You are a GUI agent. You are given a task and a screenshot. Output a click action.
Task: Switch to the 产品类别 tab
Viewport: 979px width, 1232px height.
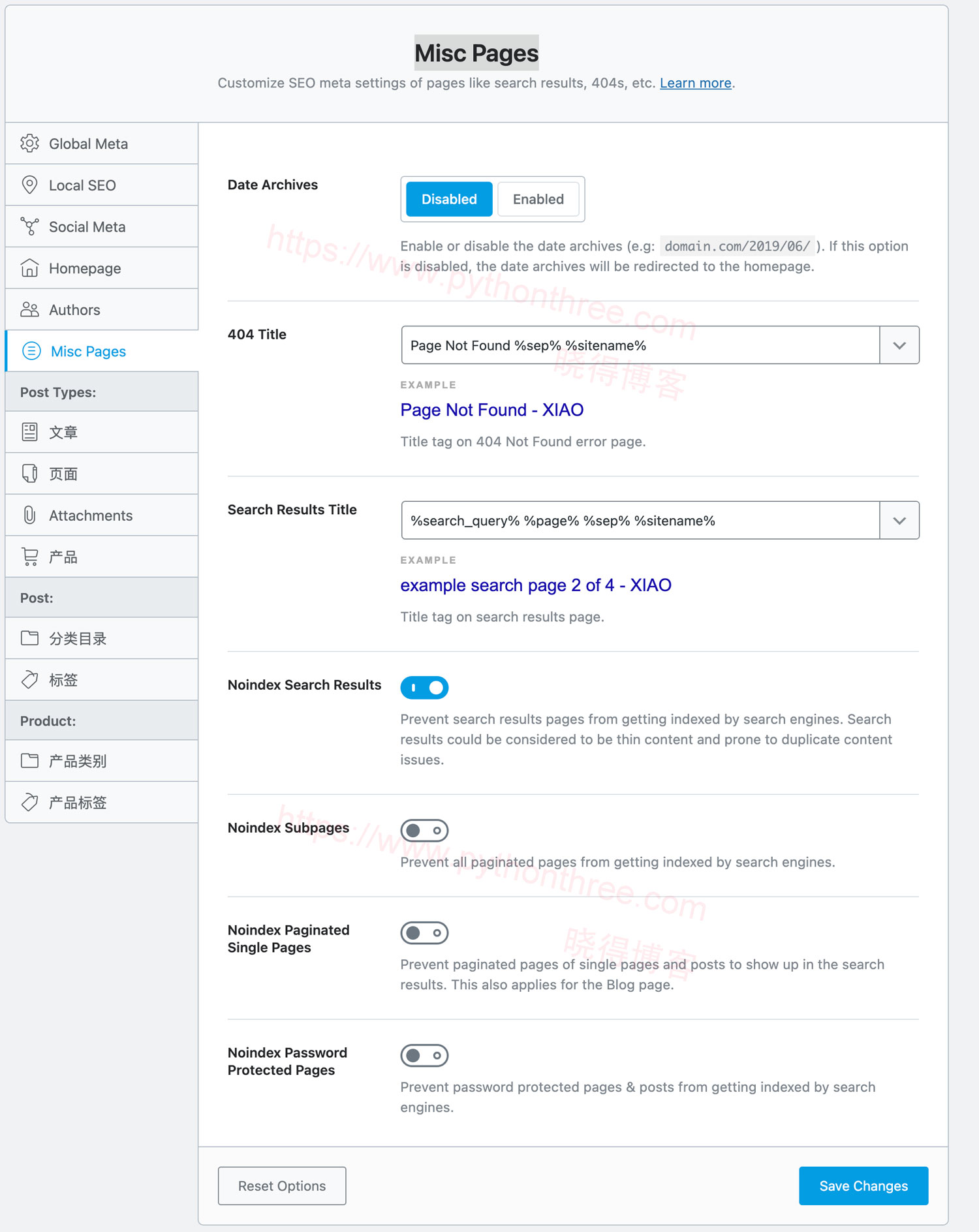pyautogui.click(x=102, y=761)
